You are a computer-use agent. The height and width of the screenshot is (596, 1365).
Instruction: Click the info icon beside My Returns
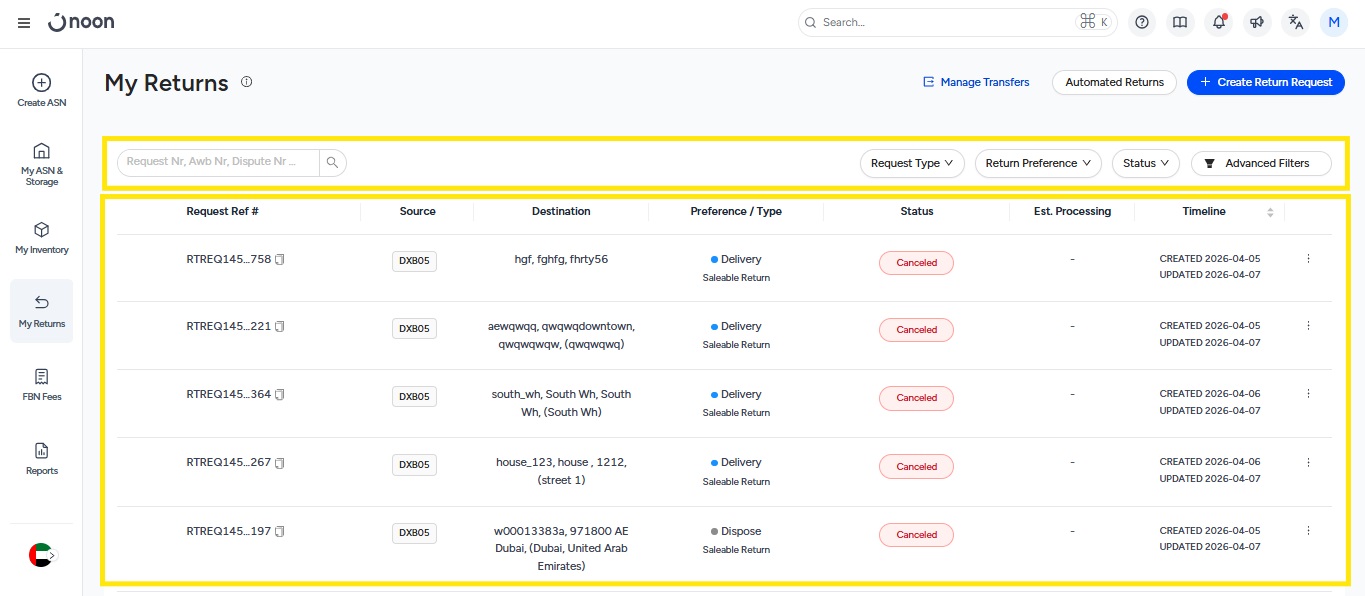247,82
